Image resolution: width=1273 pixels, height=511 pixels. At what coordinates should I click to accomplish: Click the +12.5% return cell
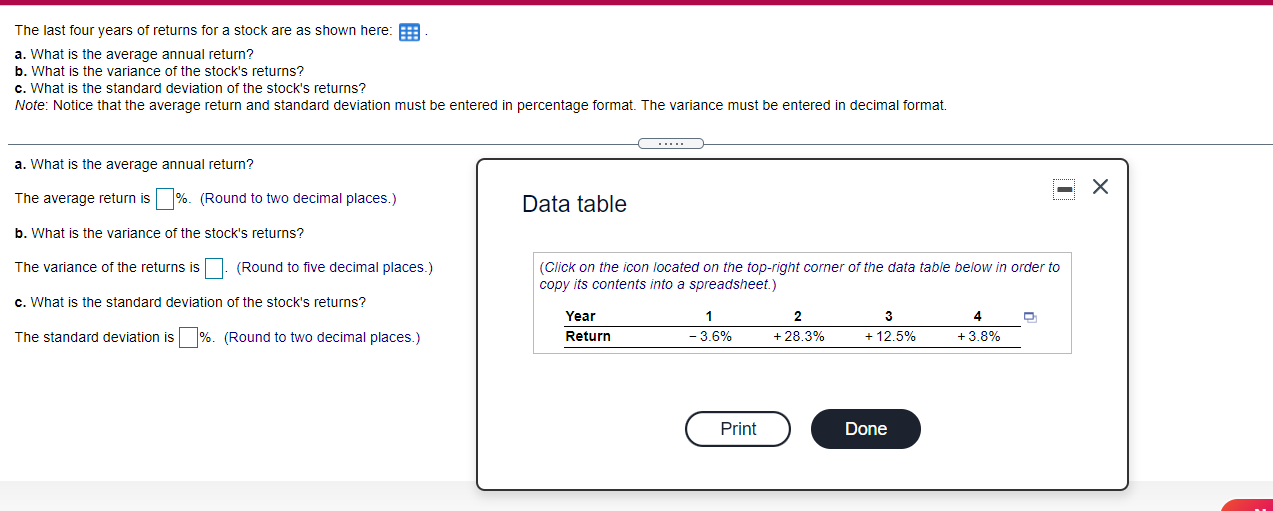(889, 337)
